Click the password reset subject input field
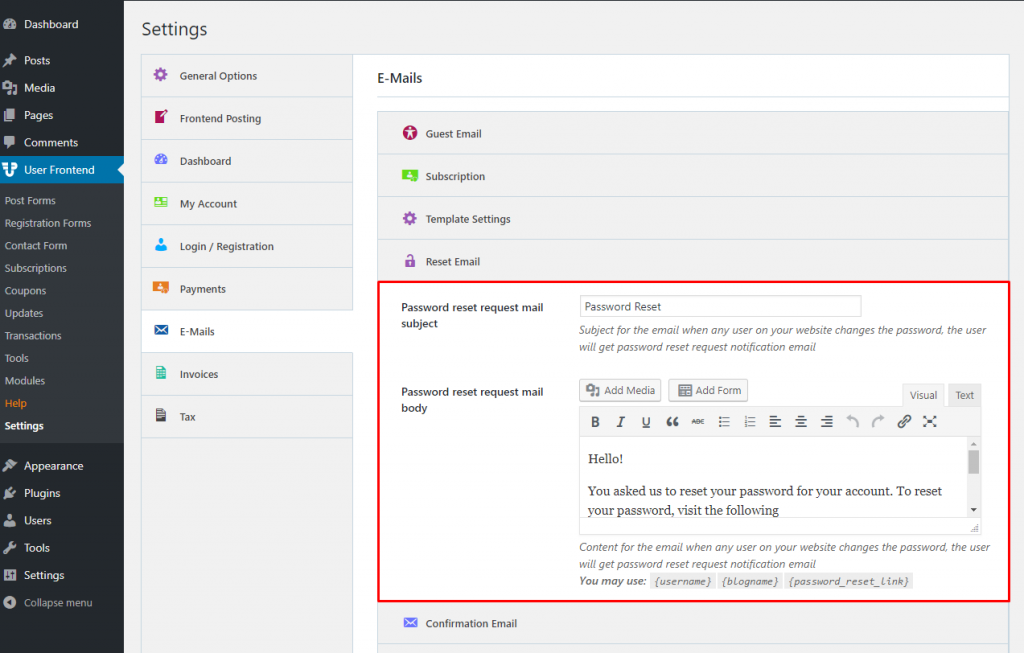The image size is (1024, 653). tap(719, 305)
